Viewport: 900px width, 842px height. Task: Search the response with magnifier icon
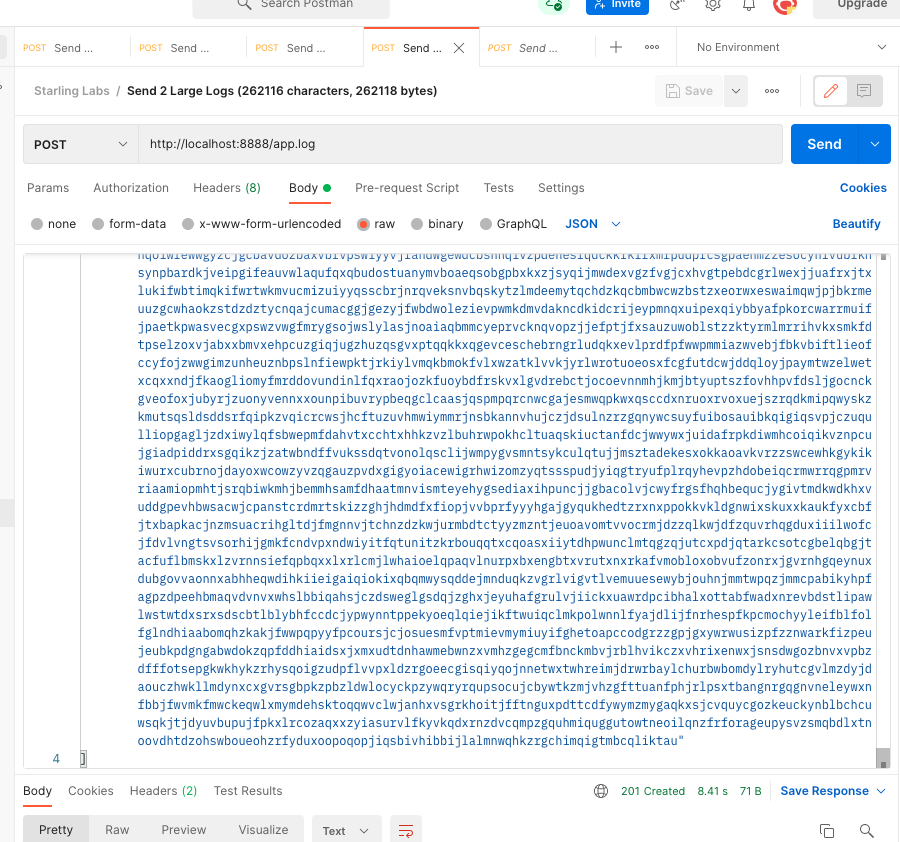pyautogui.click(x=867, y=831)
